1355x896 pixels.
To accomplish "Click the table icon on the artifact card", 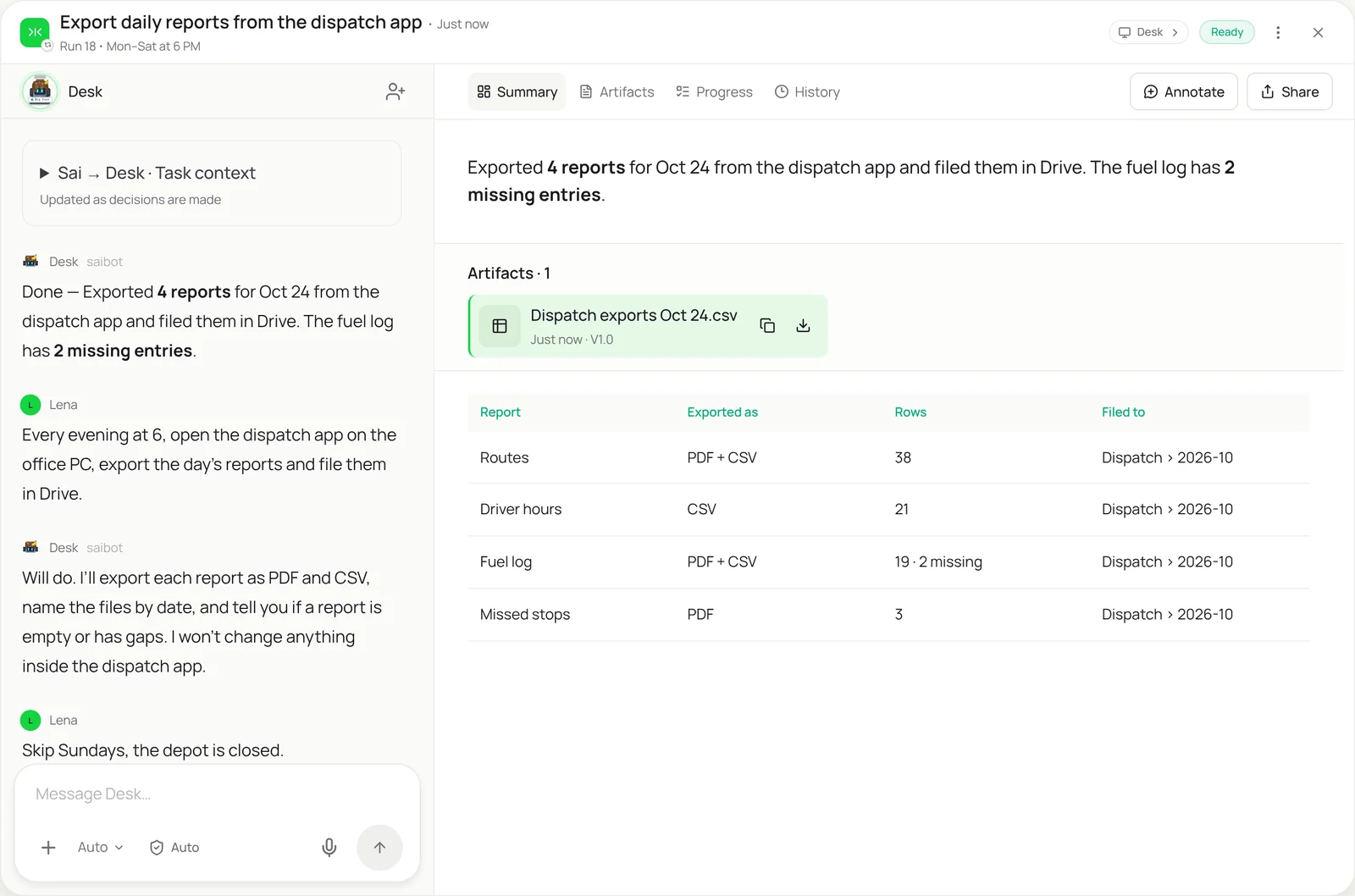I will pos(500,326).
